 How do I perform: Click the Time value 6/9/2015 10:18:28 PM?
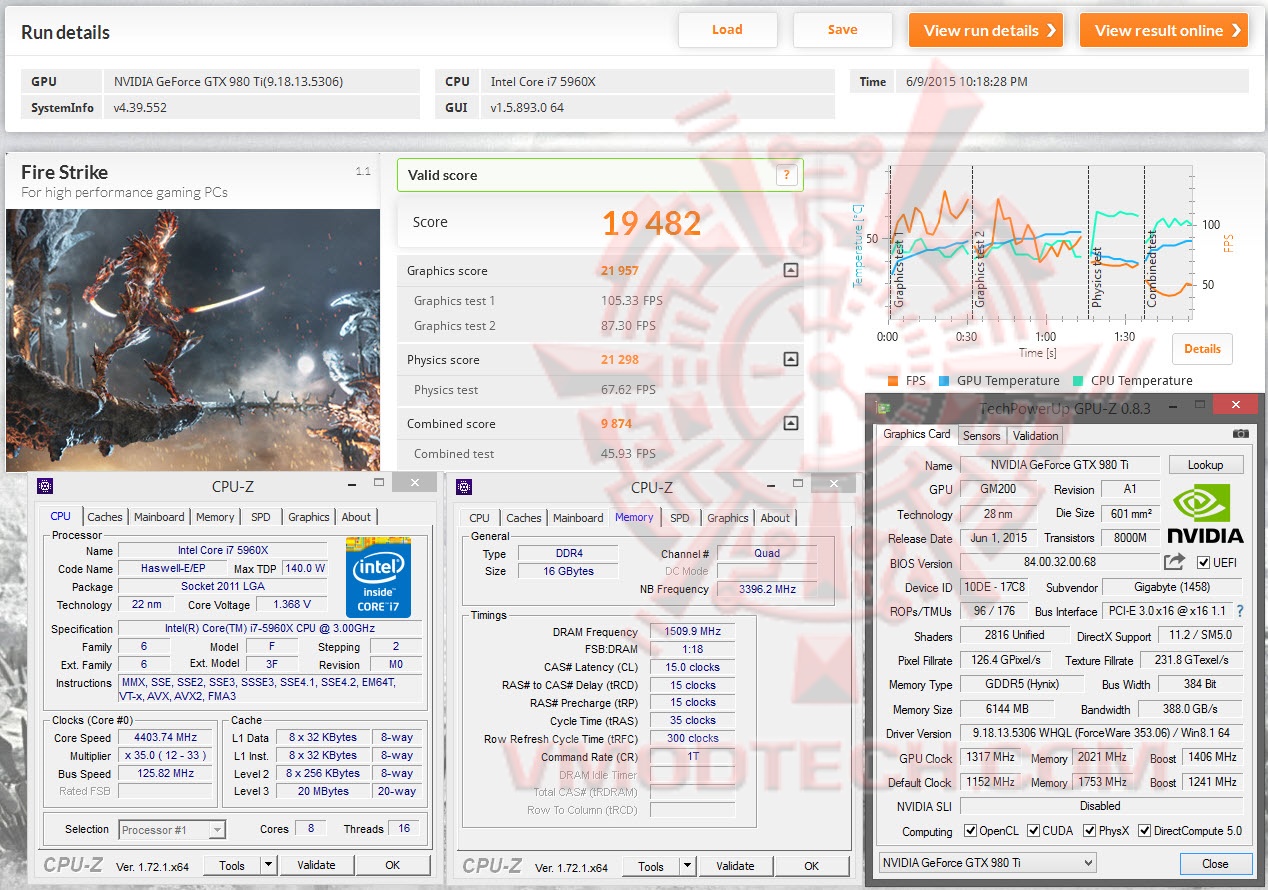click(x=967, y=82)
